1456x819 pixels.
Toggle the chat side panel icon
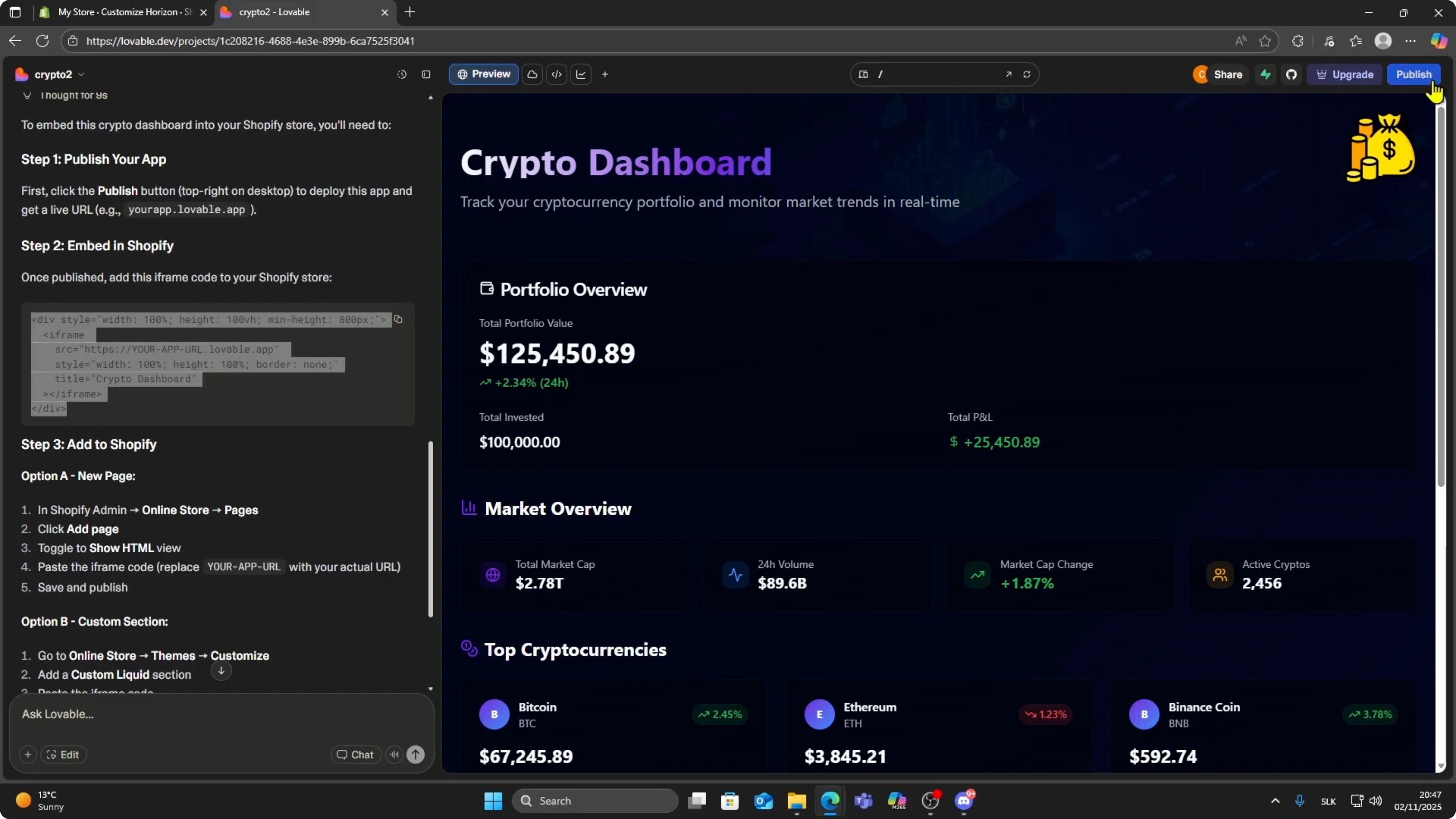pos(426,75)
